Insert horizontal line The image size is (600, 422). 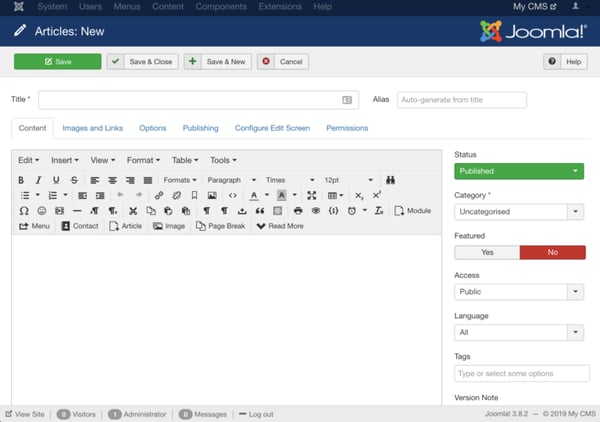77,211
